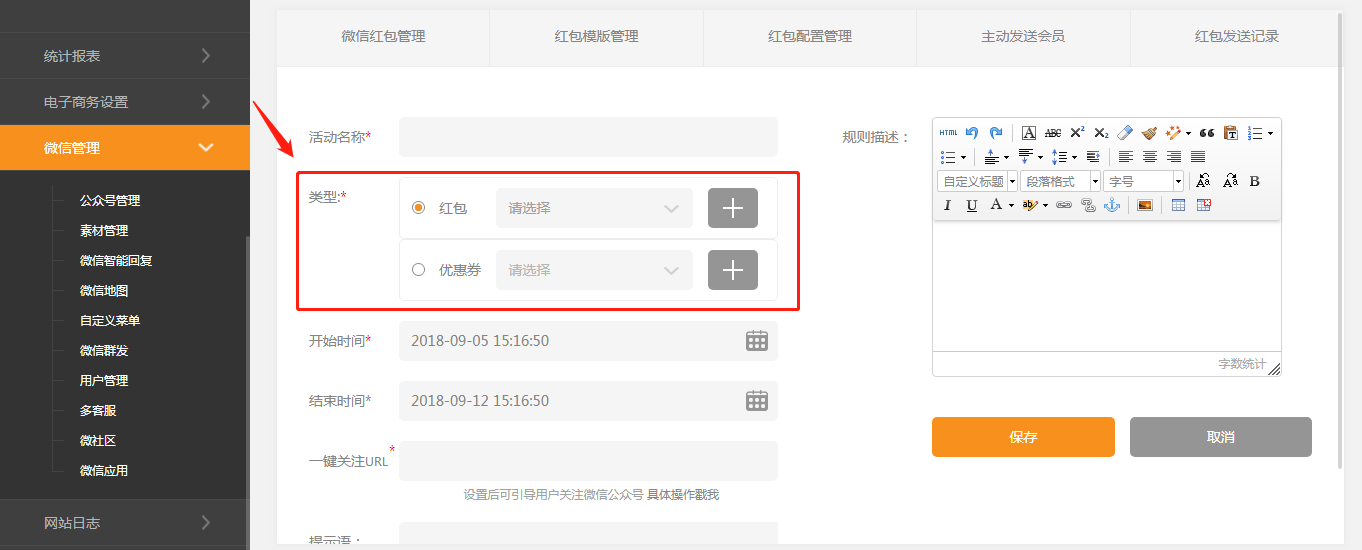The image size is (1362, 550).
Task: Open the 红包 请选择 dropdown
Action: click(594, 208)
